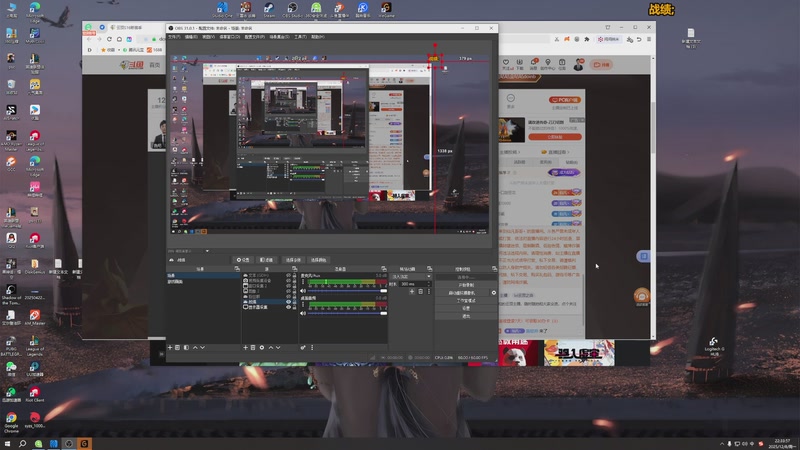Open preview scaling dropdown under preview
800x450 pixels.
pos(207,251)
